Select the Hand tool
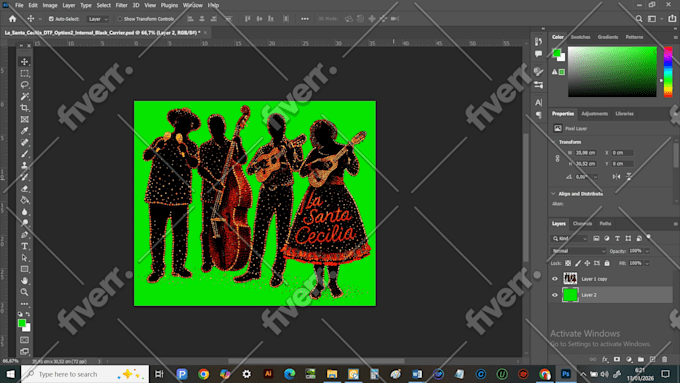The image size is (680, 383). click(24, 281)
